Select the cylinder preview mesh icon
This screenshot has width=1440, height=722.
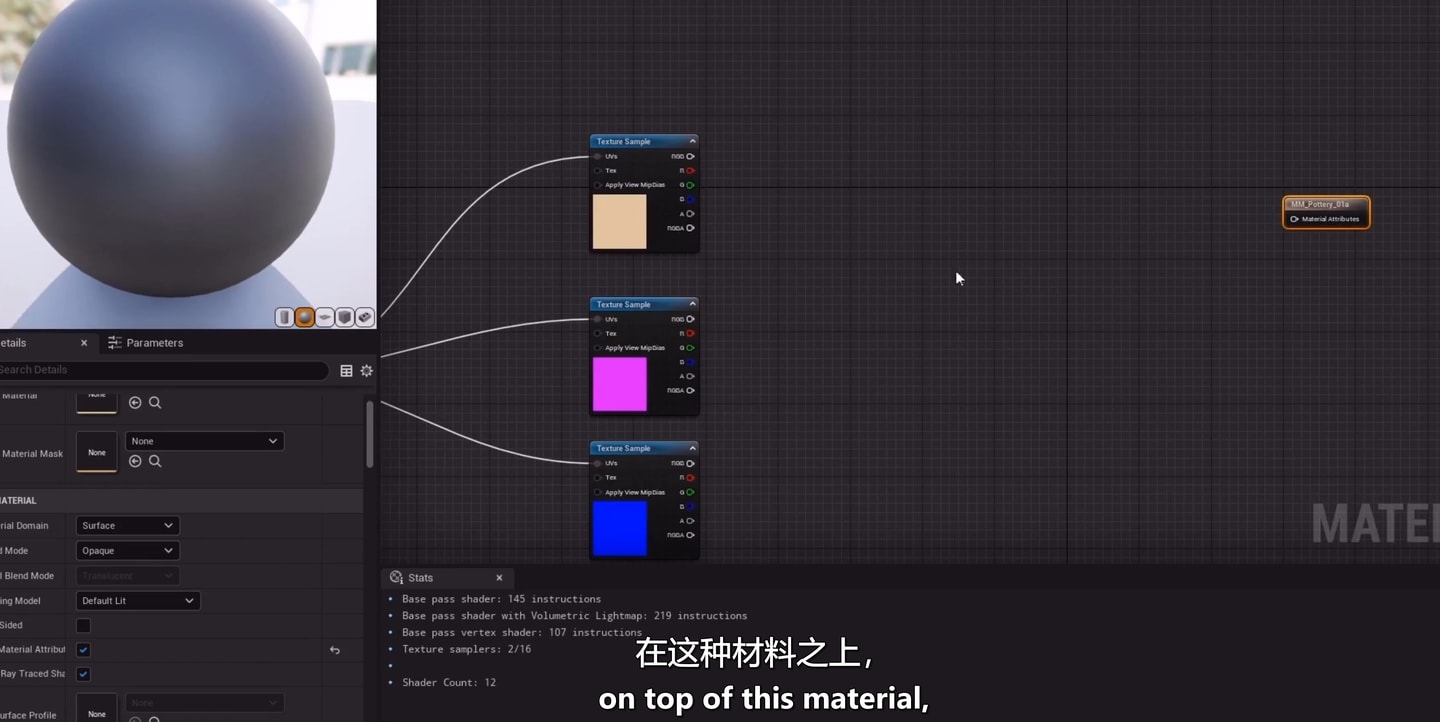coord(285,317)
